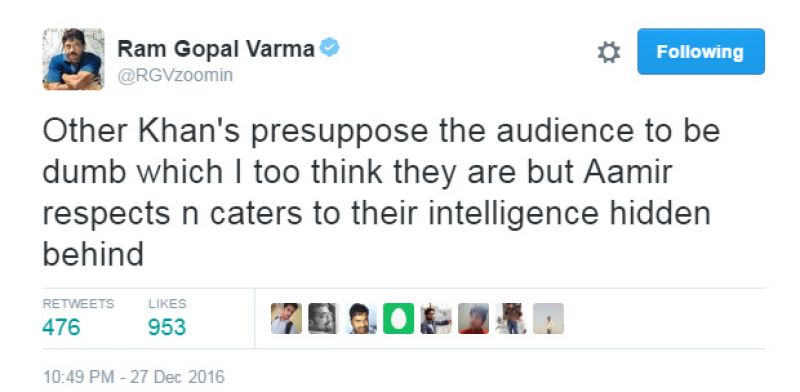
Task: Click the 10:49 PM - 27 Dec 2016 timestamp
Action: pyautogui.click(x=134, y=377)
